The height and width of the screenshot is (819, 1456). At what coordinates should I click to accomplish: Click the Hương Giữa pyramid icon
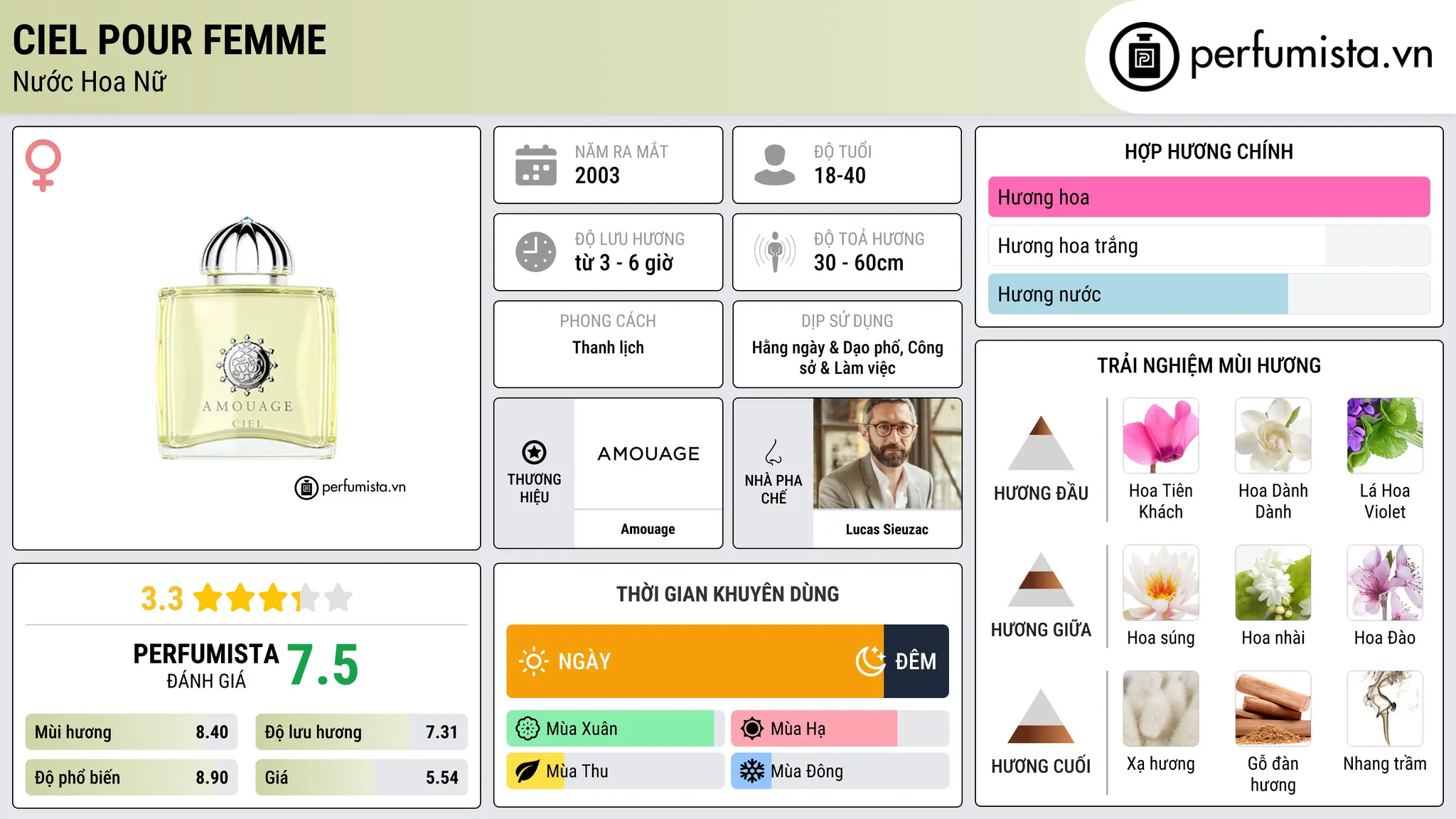1041,579
